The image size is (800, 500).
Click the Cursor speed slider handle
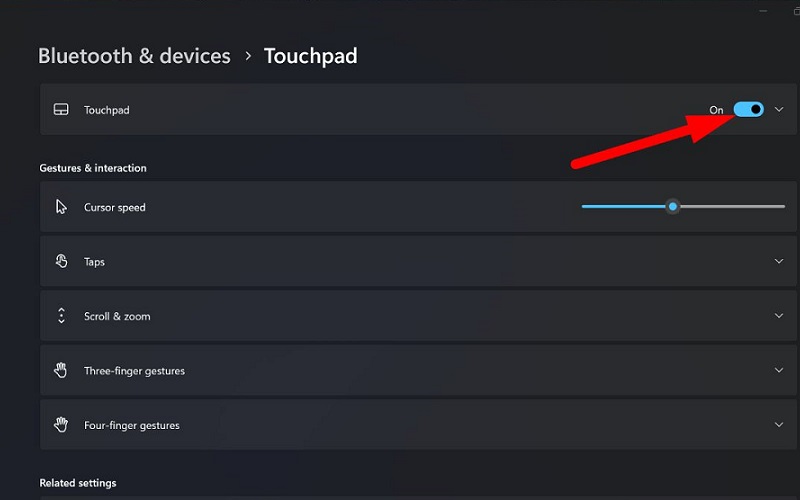(x=673, y=207)
